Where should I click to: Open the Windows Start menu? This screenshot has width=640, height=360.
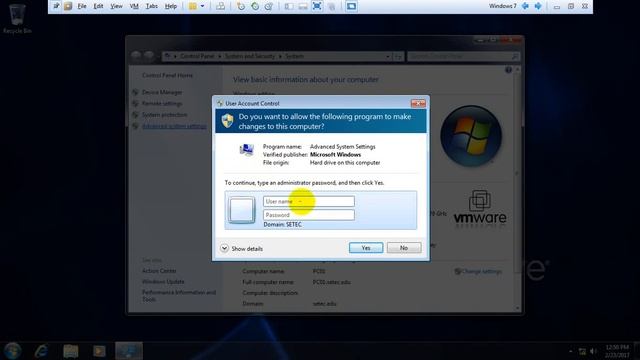(12, 351)
